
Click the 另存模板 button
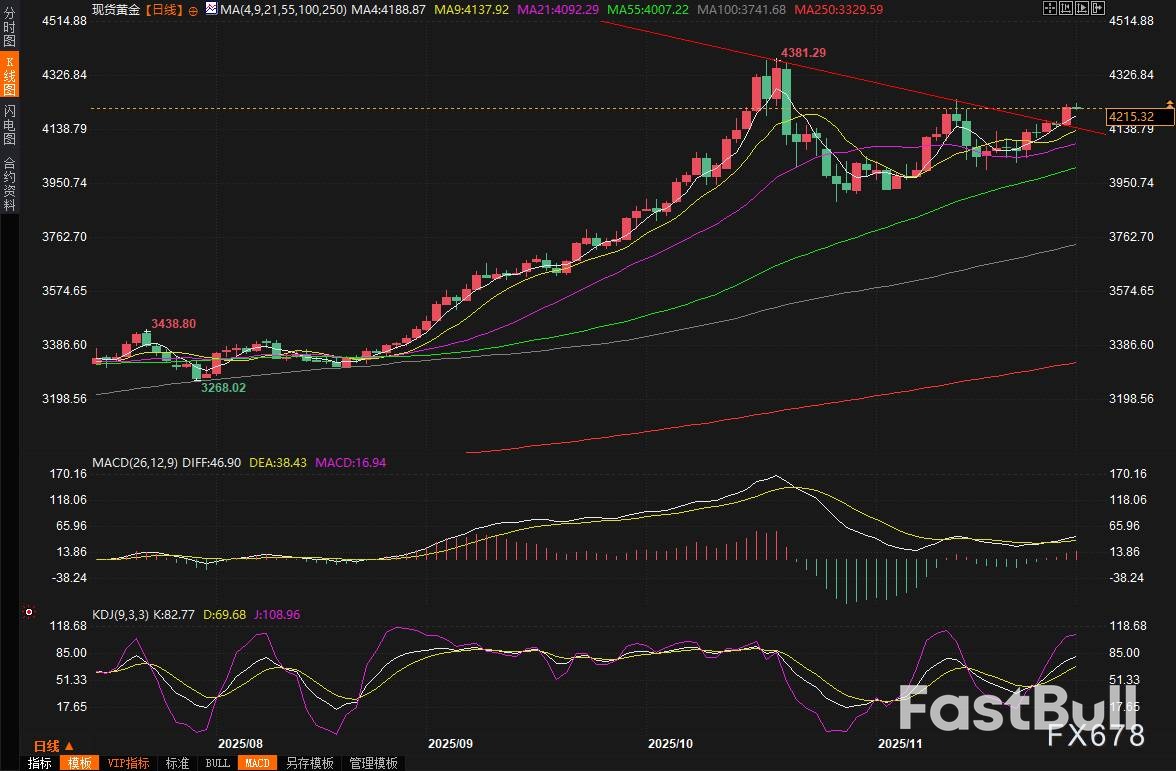click(310, 763)
